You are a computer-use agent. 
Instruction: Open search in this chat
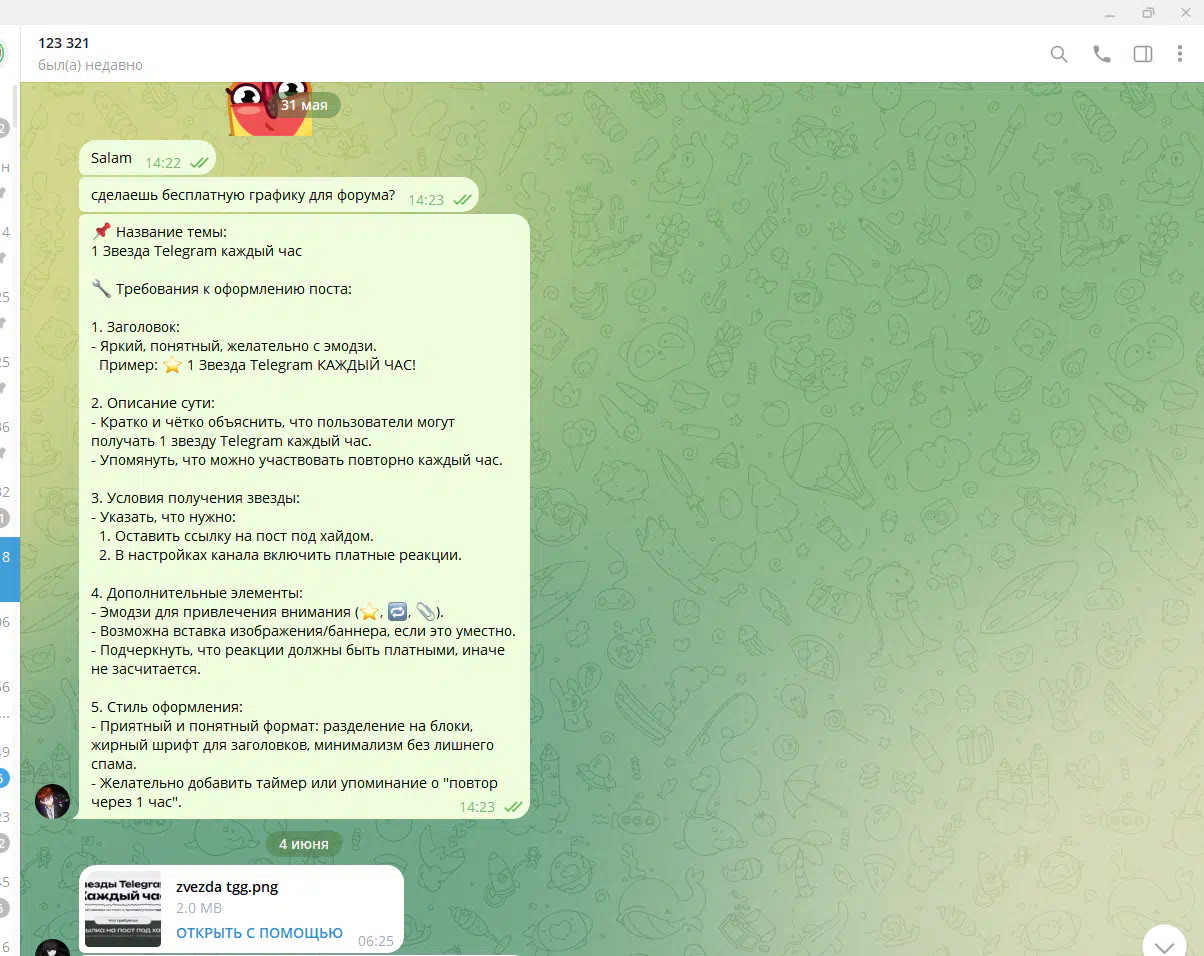(1059, 54)
